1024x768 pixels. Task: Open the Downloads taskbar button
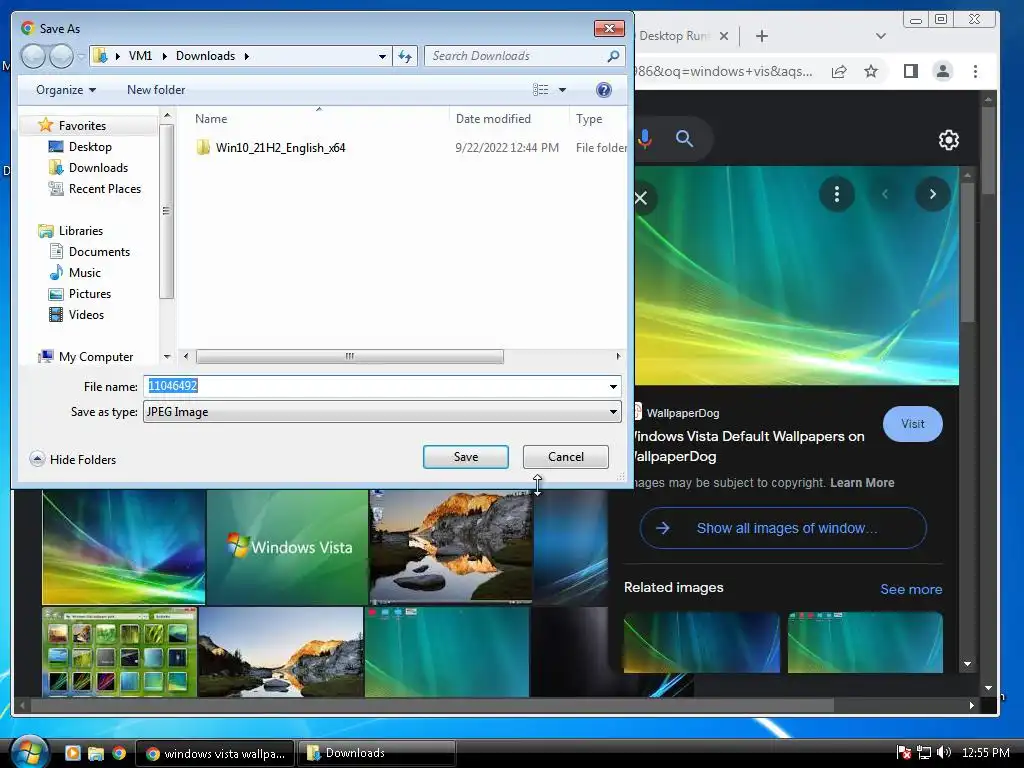[376, 753]
